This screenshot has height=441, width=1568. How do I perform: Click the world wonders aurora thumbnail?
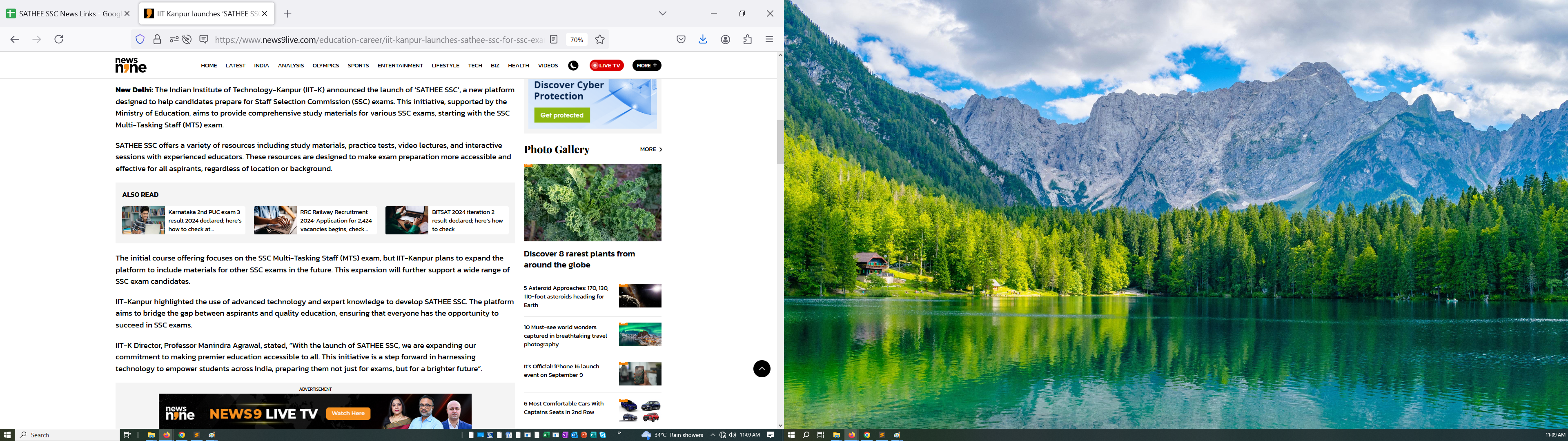pos(640,334)
